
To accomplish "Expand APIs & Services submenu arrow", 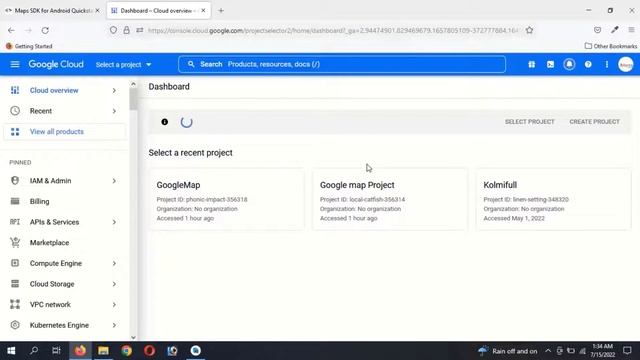I will coord(114,222).
